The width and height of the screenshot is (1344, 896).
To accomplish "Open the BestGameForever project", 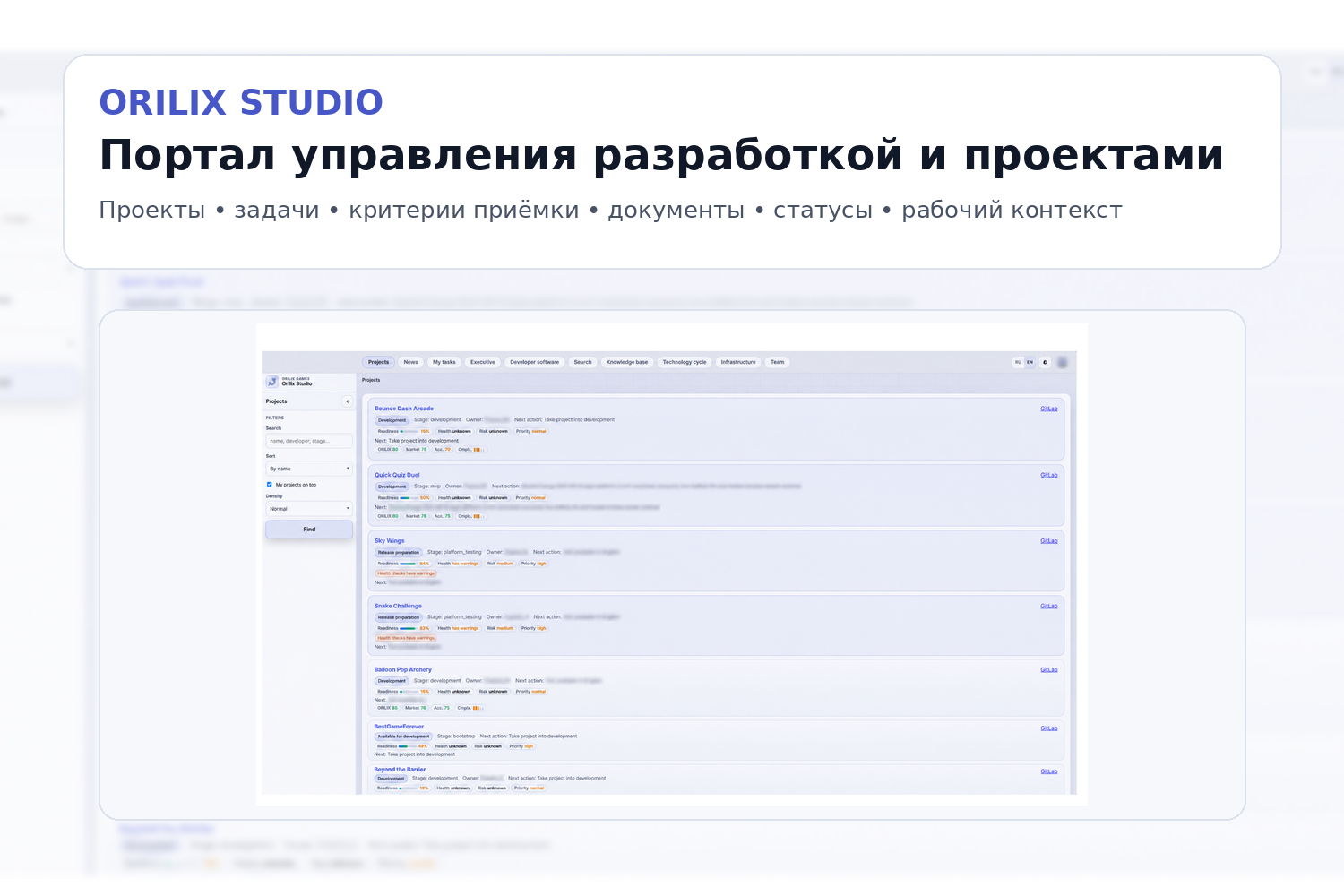I will [399, 727].
